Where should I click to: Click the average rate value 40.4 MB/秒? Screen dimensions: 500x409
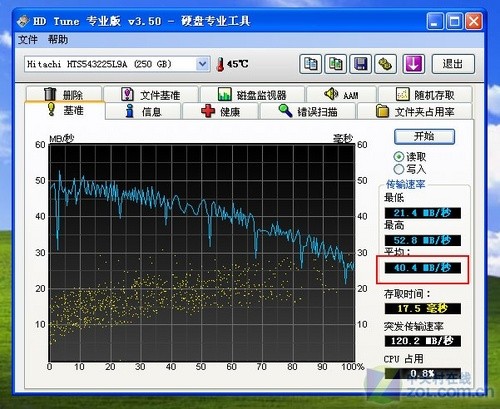point(423,268)
